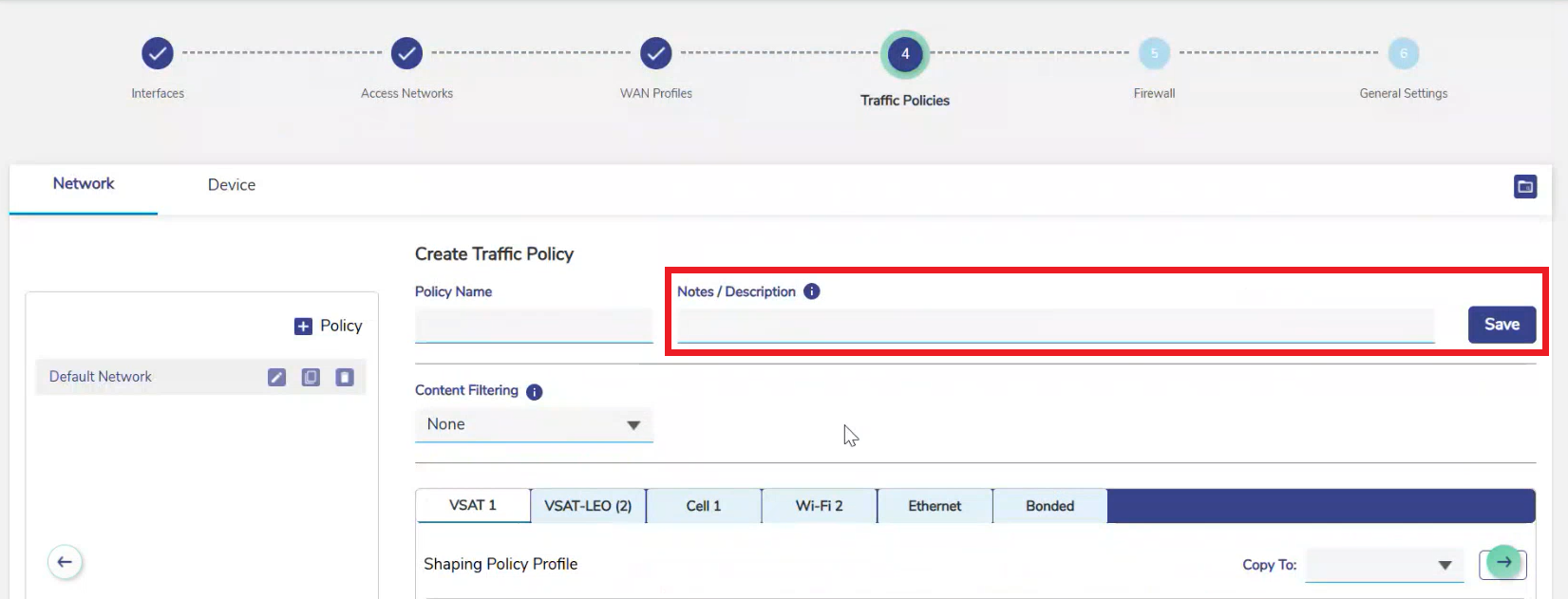Image resolution: width=1568 pixels, height=599 pixels.
Task: Duplicate the Default Network policy
Action: point(311,378)
